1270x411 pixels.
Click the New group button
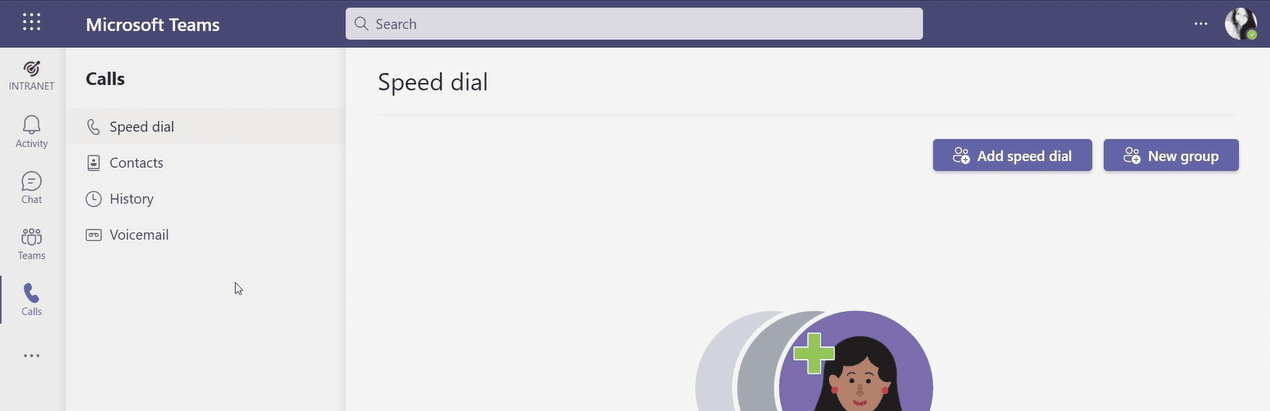[1171, 155]
